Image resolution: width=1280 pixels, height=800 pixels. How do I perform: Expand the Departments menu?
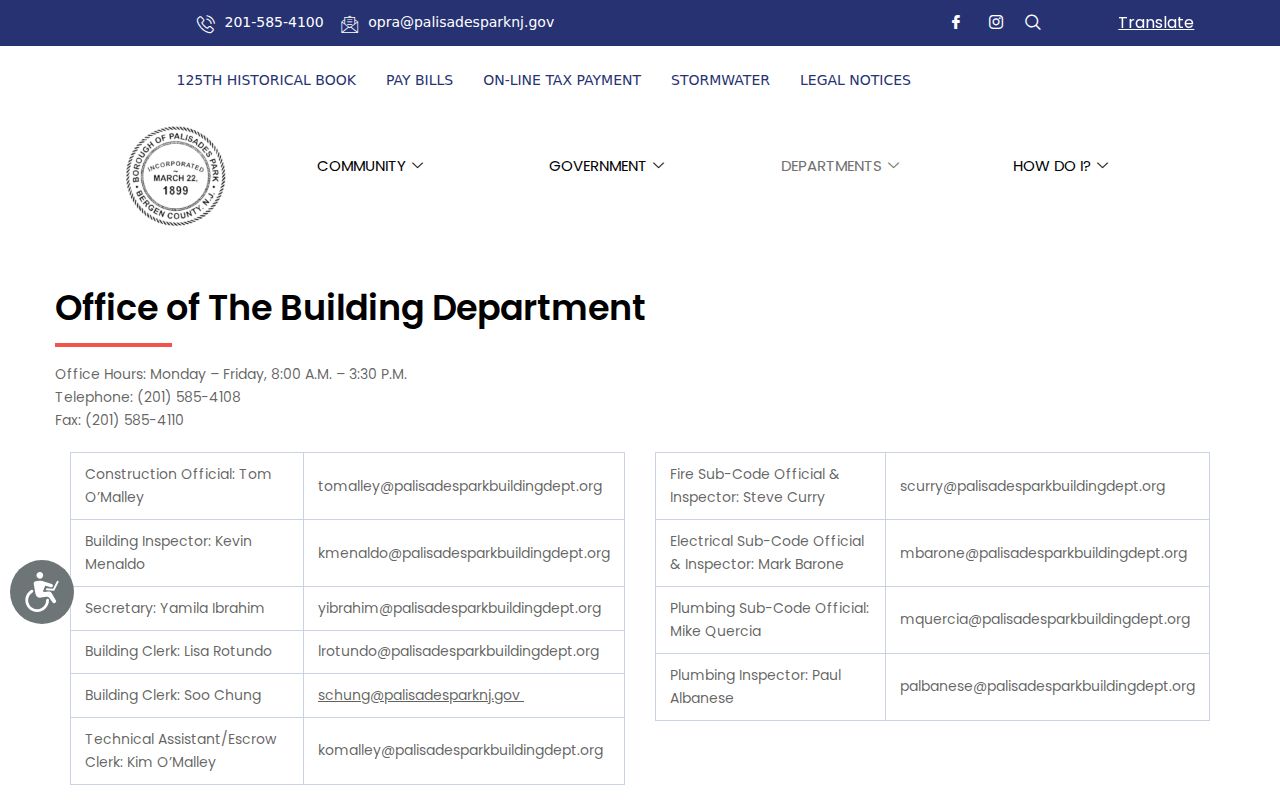tap(840, 166)
